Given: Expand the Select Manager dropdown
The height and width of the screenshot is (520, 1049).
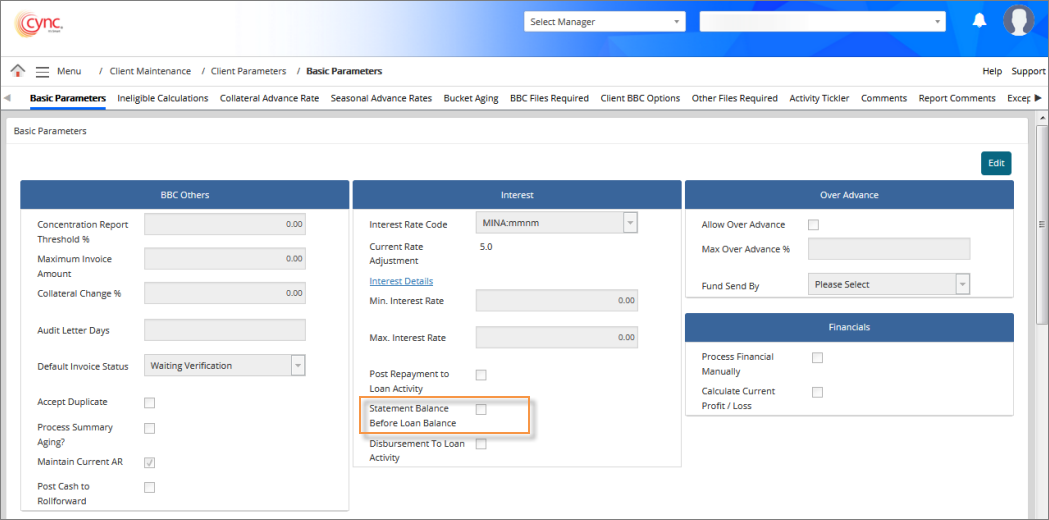Looking at the screenshot, I should coord(604,21).
